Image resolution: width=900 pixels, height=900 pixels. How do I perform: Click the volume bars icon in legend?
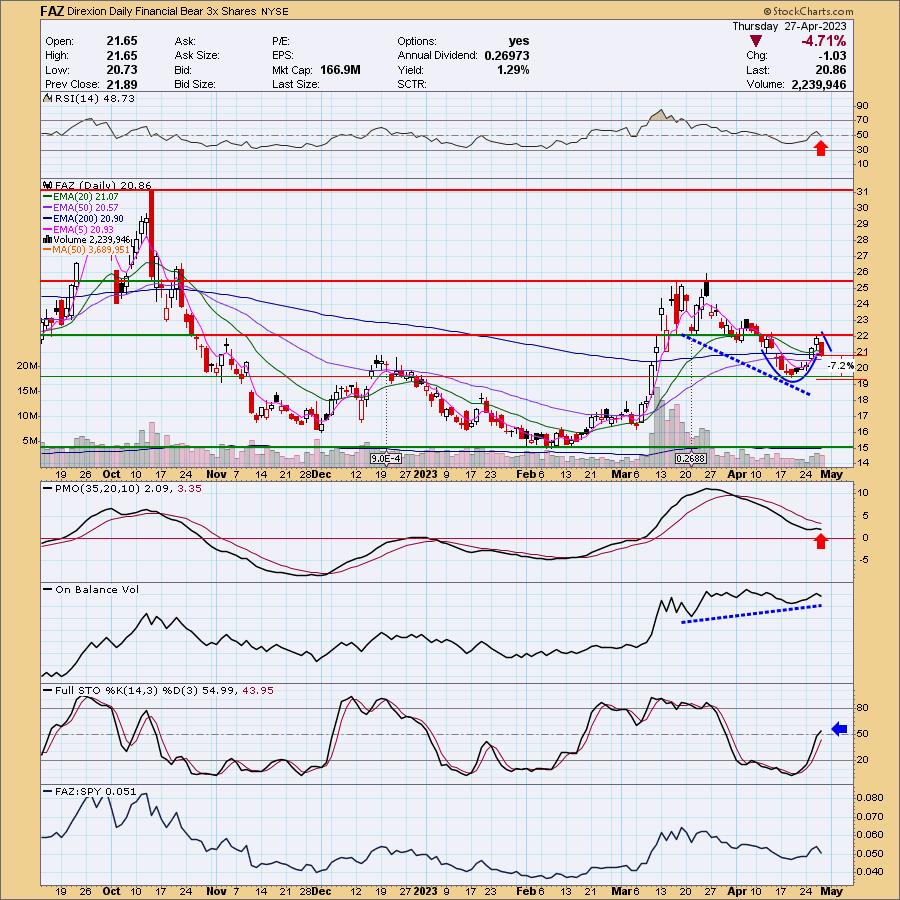click(x=48, y=239)
